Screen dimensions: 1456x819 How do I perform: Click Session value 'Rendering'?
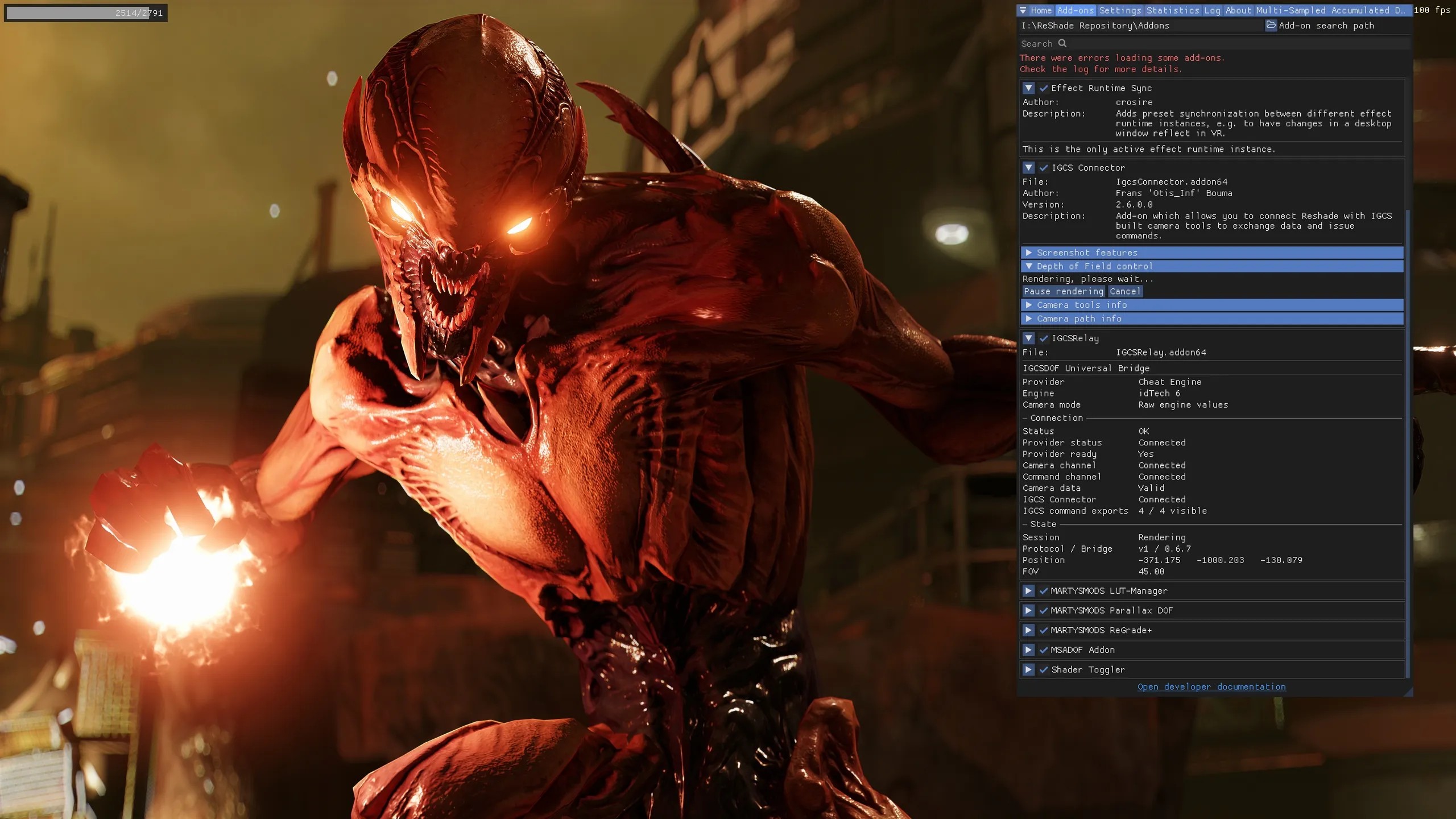pos(1162,538)
